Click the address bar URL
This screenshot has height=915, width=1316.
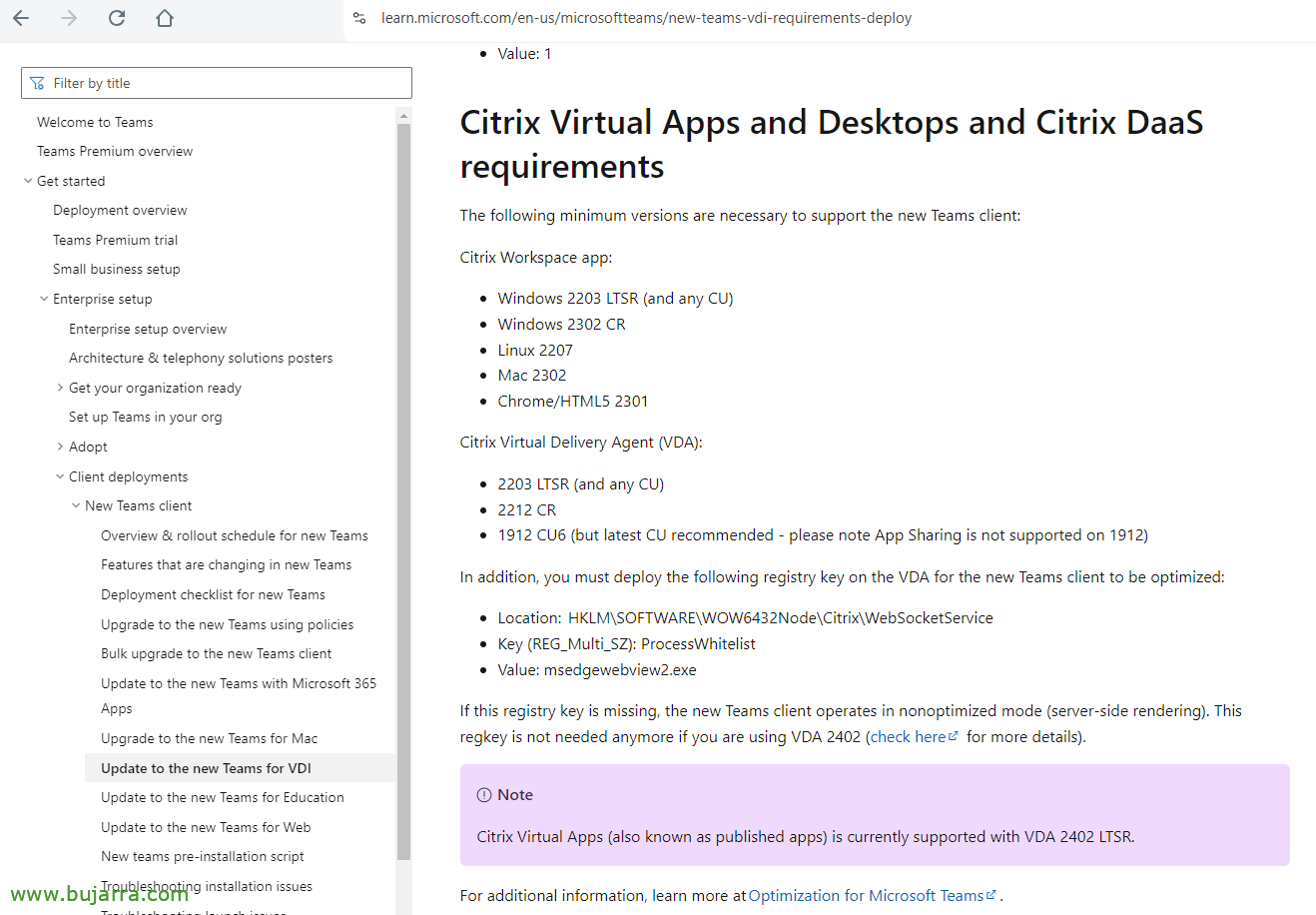[x=646, y=18]
